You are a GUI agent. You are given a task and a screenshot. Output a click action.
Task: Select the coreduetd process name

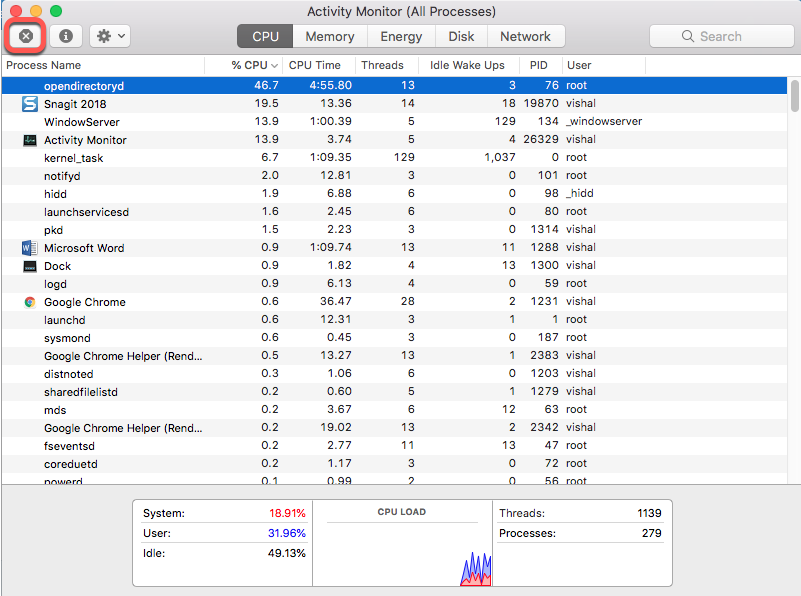point(70,464)
